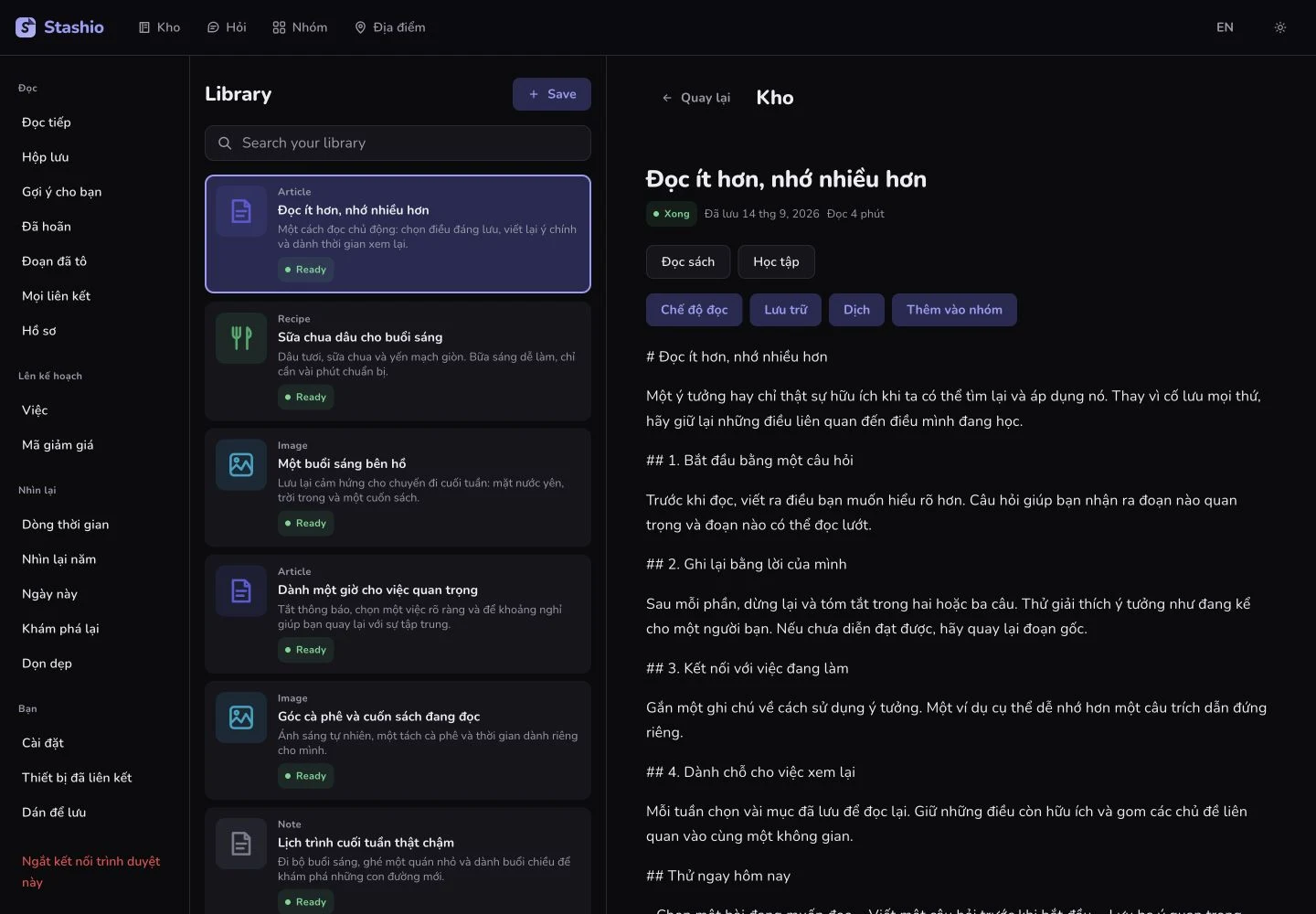
Task: Click the note icon for Lịch trình cuối tuần
Action: [241, 844]
